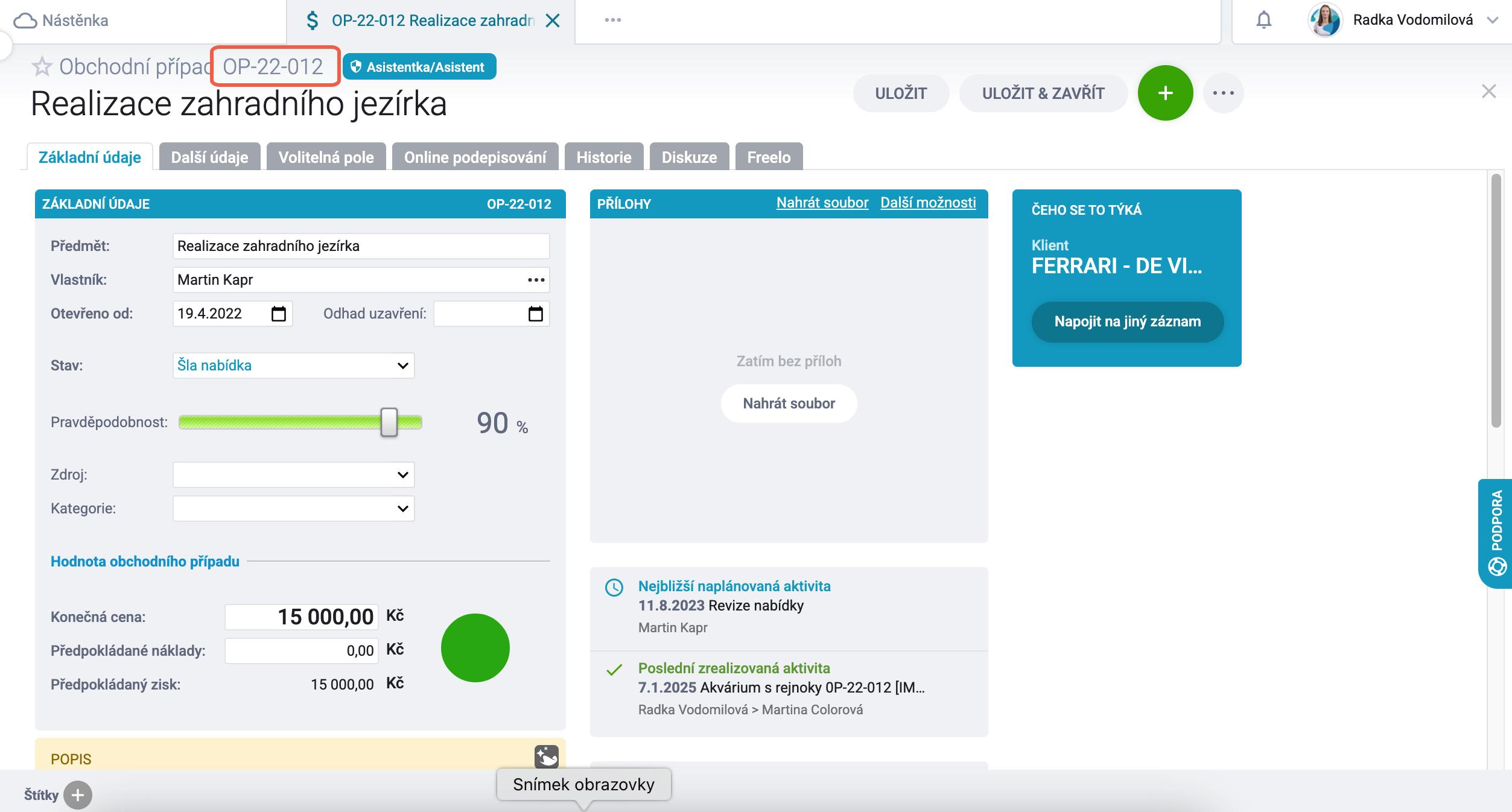The image size is (1512, 812).
Task: Open the Nejbližší naplánovaná aktivita link
Action: click(x=734, y=586)
